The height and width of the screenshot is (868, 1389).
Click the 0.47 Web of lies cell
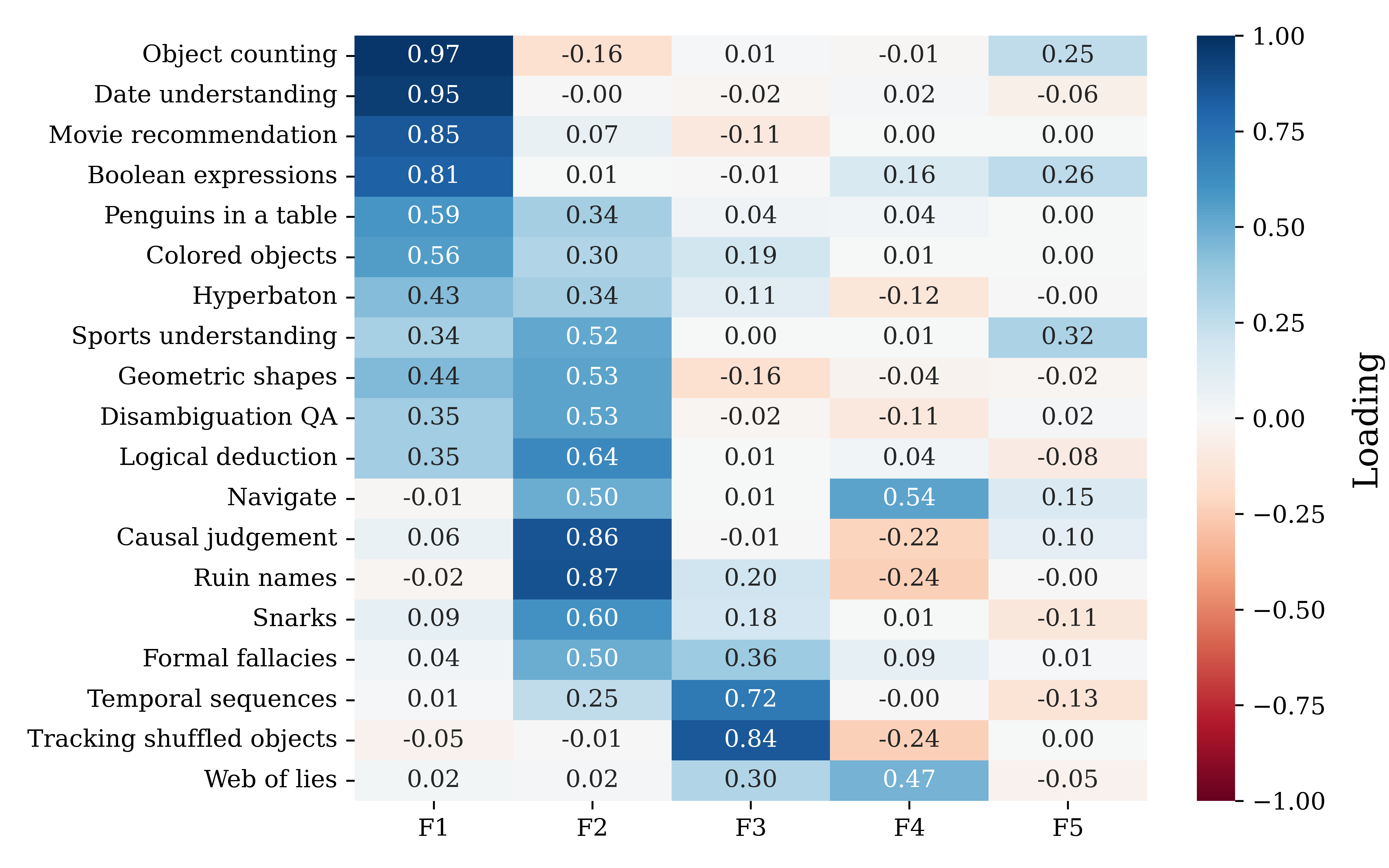point(909,779)
